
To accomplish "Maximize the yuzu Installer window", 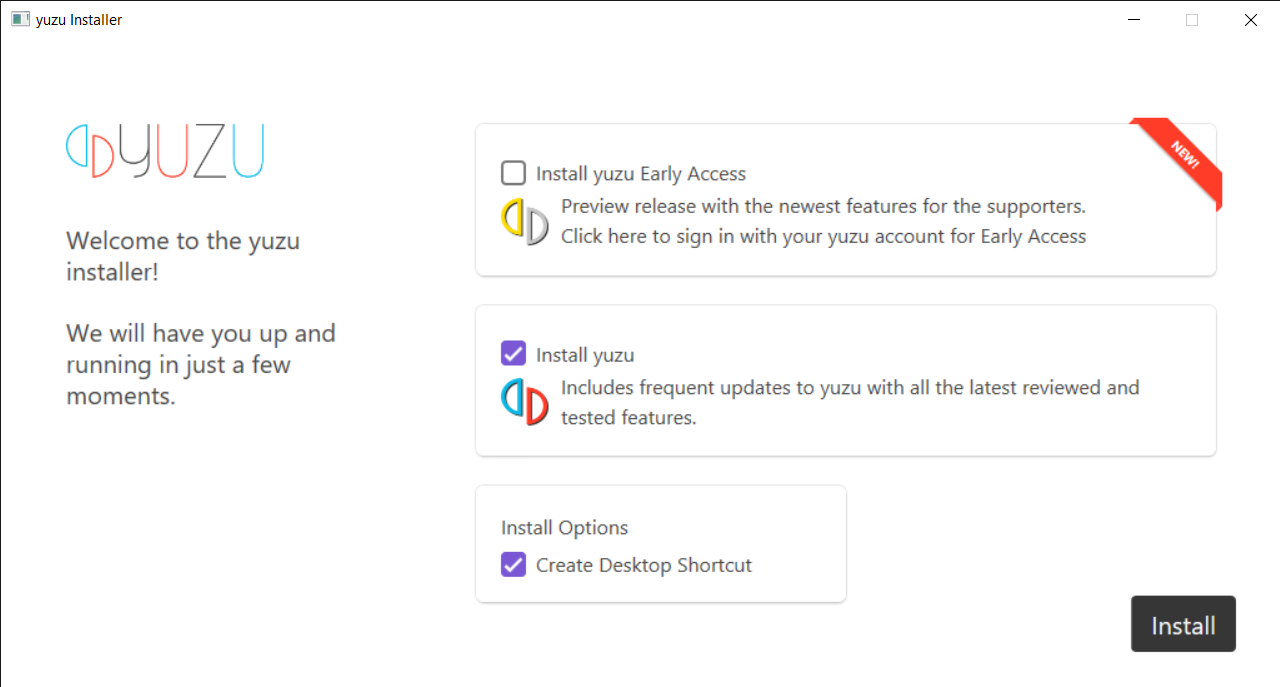I will click(1192, 19).
